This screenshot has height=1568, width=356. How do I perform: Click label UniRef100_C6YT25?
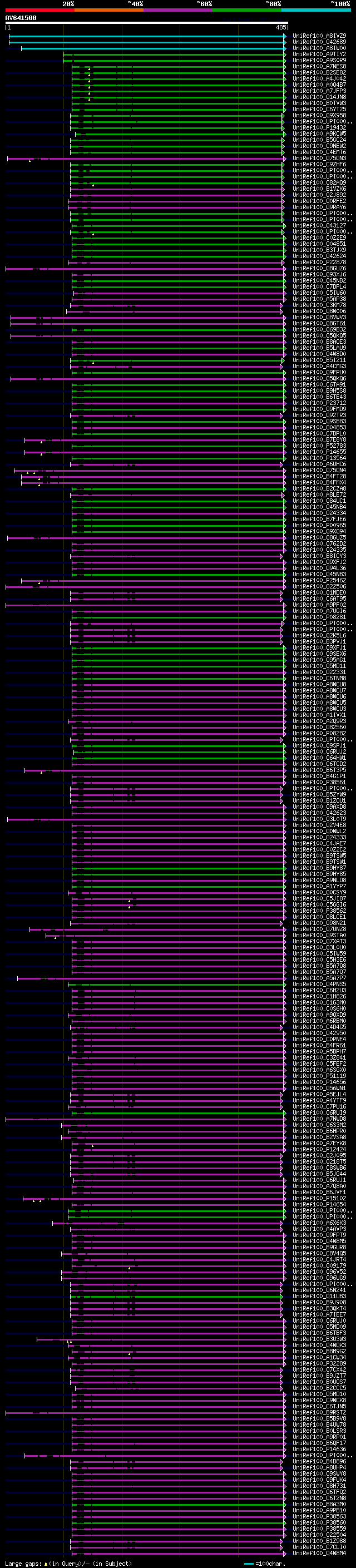click(319, 109)
